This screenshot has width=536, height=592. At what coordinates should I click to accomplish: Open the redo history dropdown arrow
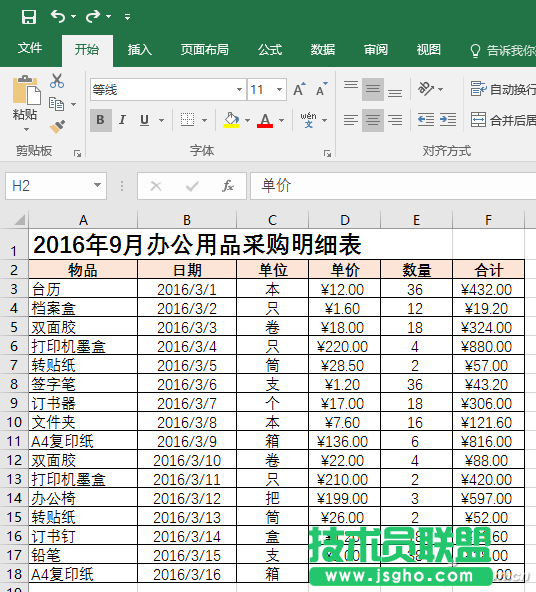coord(108,17)
